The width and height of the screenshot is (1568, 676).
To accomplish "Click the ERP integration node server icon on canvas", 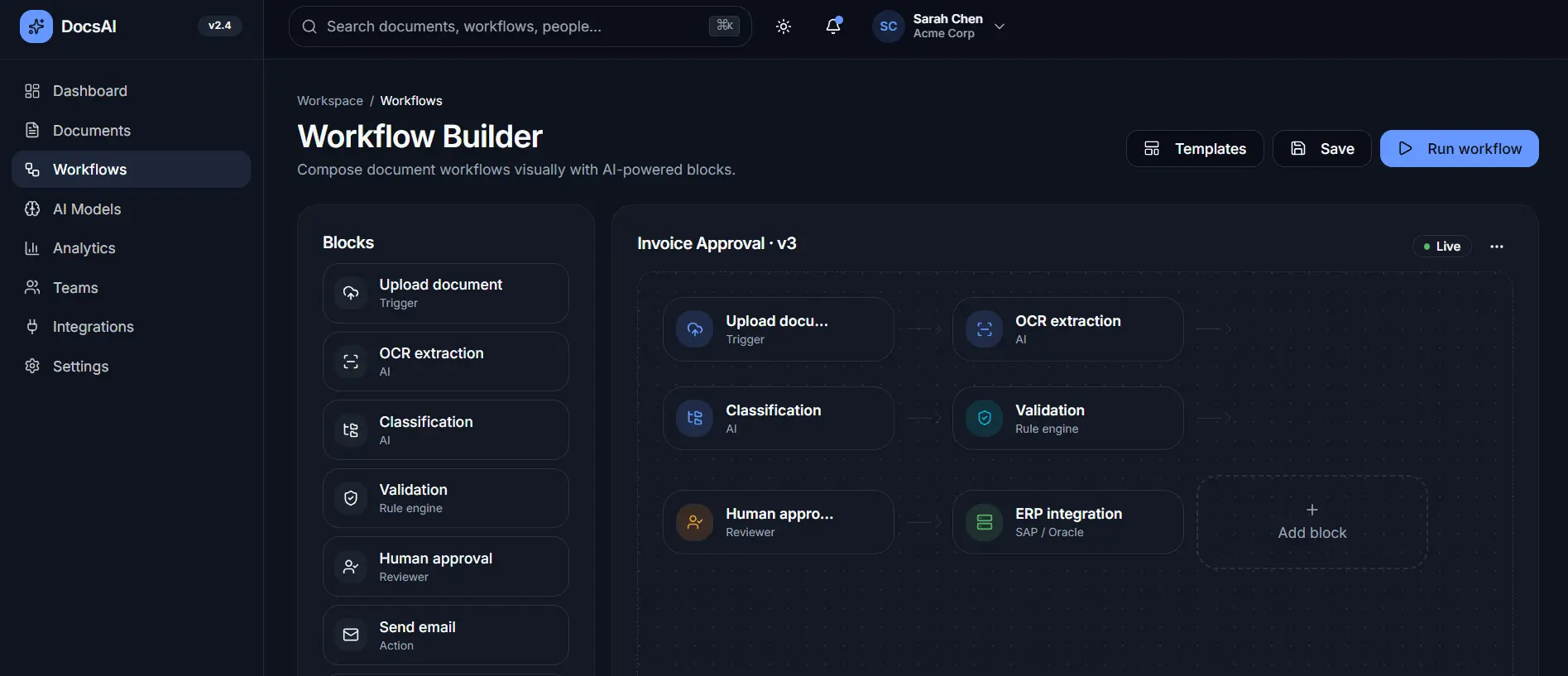I will point(985,522).
